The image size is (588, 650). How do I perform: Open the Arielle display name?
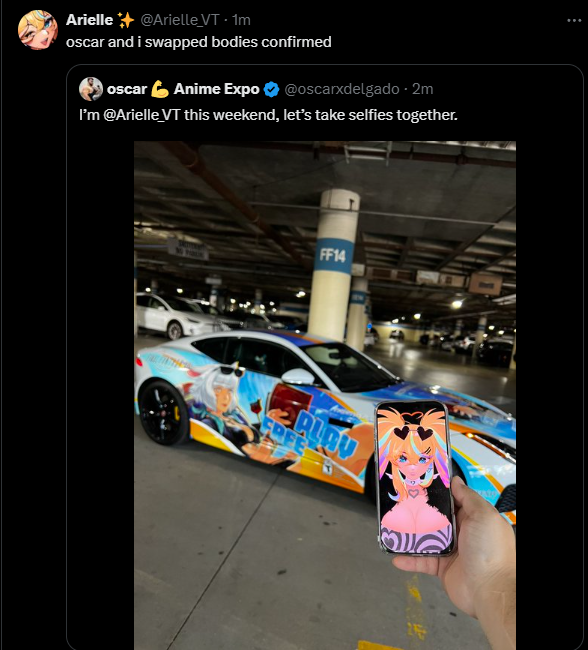pos(90,20)
